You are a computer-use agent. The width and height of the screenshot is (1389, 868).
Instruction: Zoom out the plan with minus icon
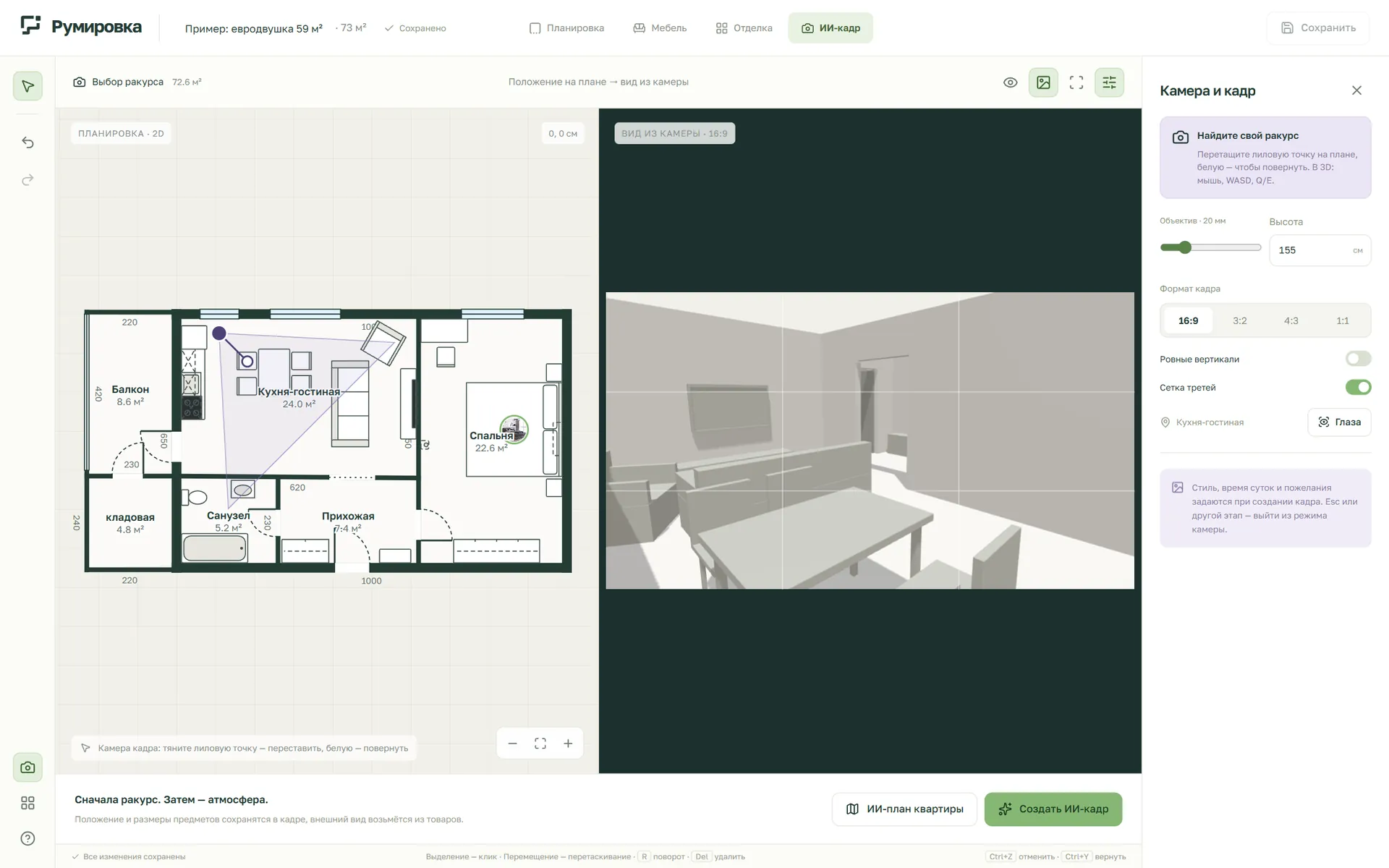(512, 744)
